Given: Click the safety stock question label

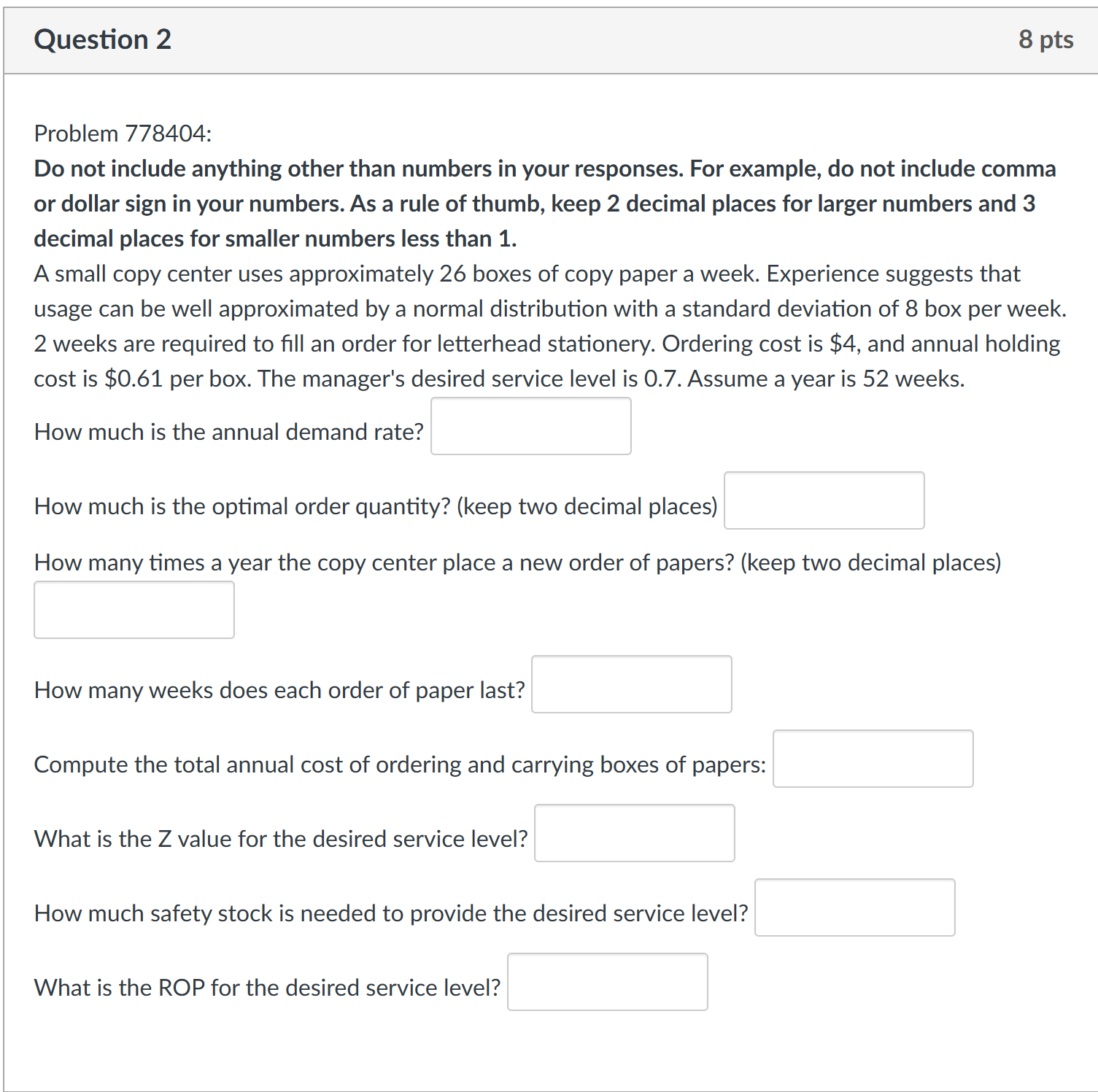Looking at the screenshot, I should [390, 913].
